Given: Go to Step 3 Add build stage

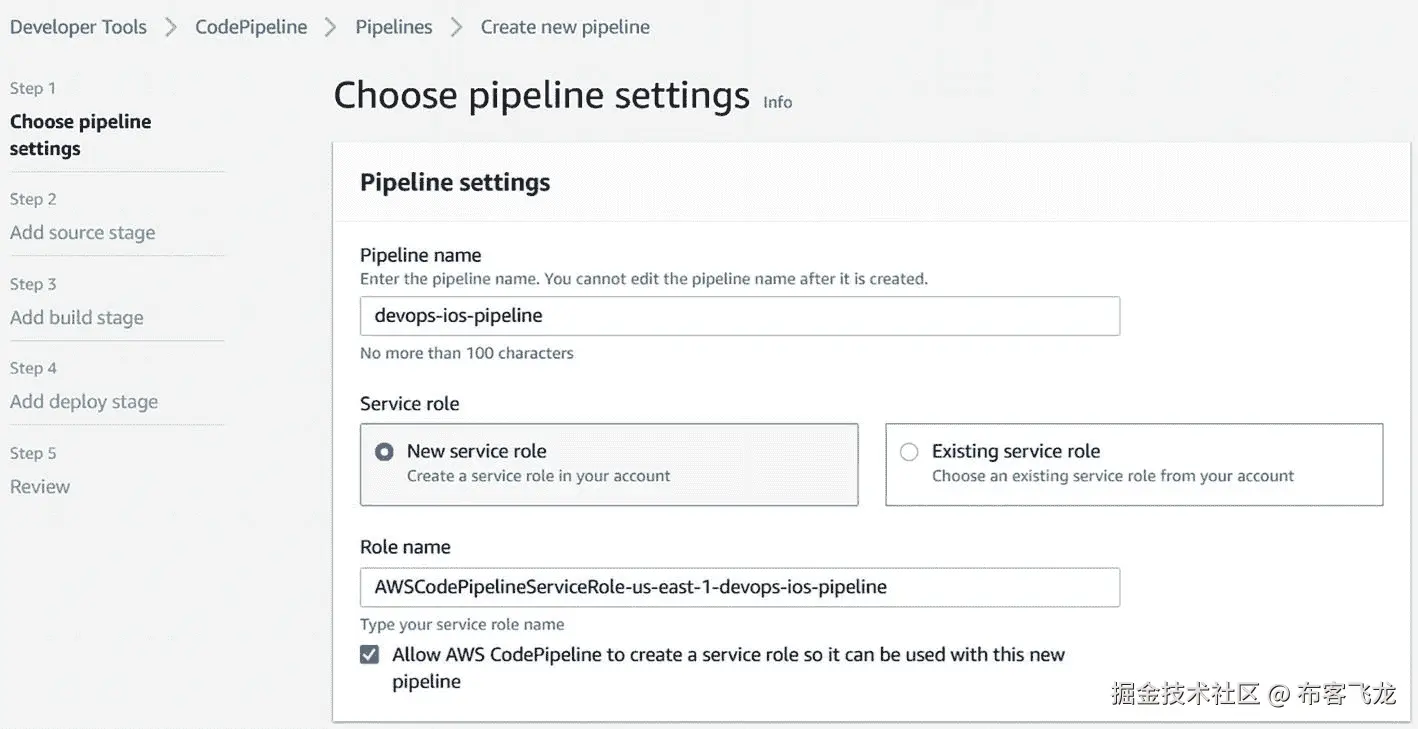Looking at the screenshot, I should pos(76,318).
